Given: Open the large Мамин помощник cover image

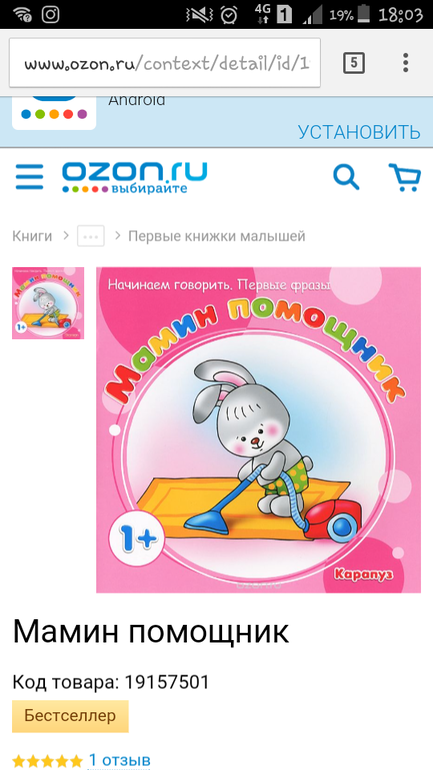Looking at the screenshot, I should (x=259, y=430).
